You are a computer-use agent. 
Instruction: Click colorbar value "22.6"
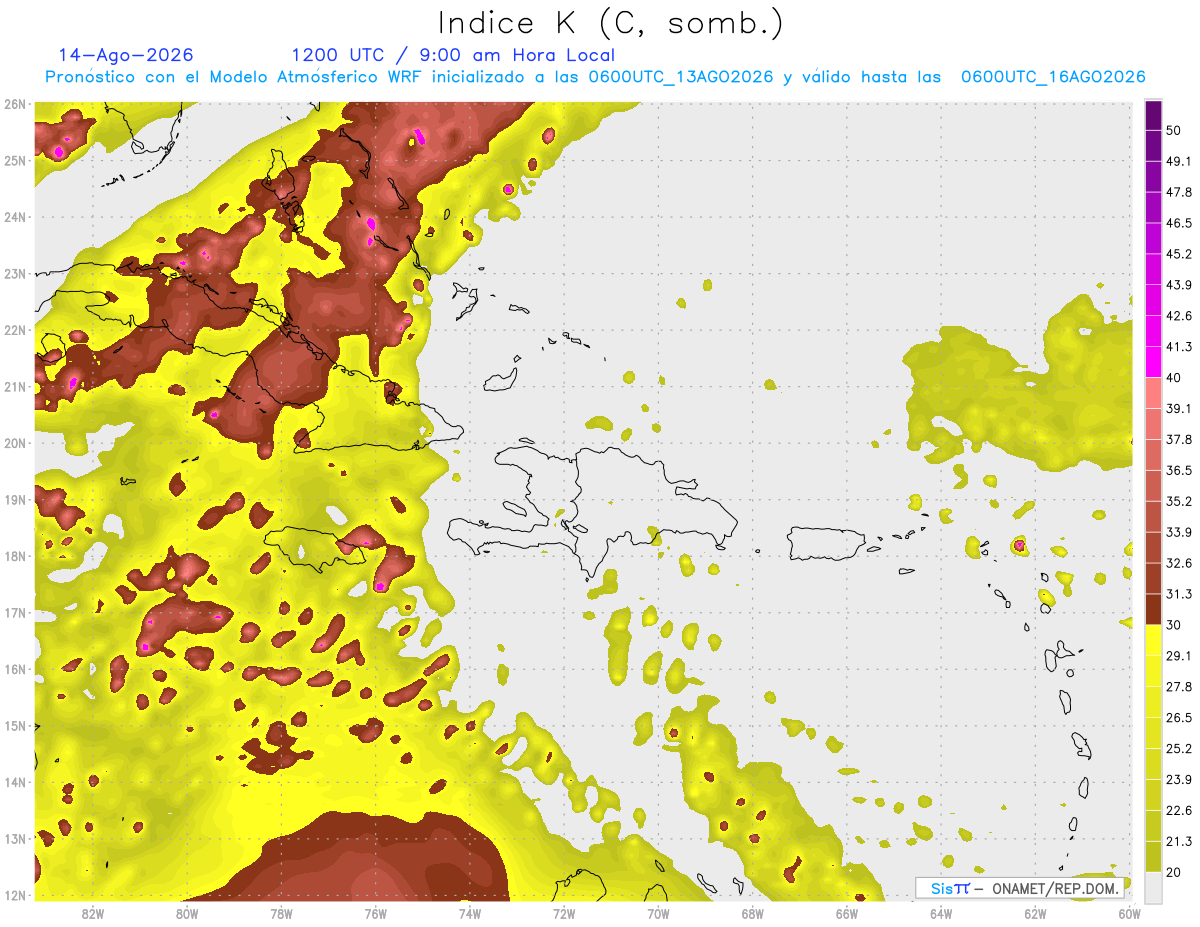pyautogui.click(x=1178, y=811)
